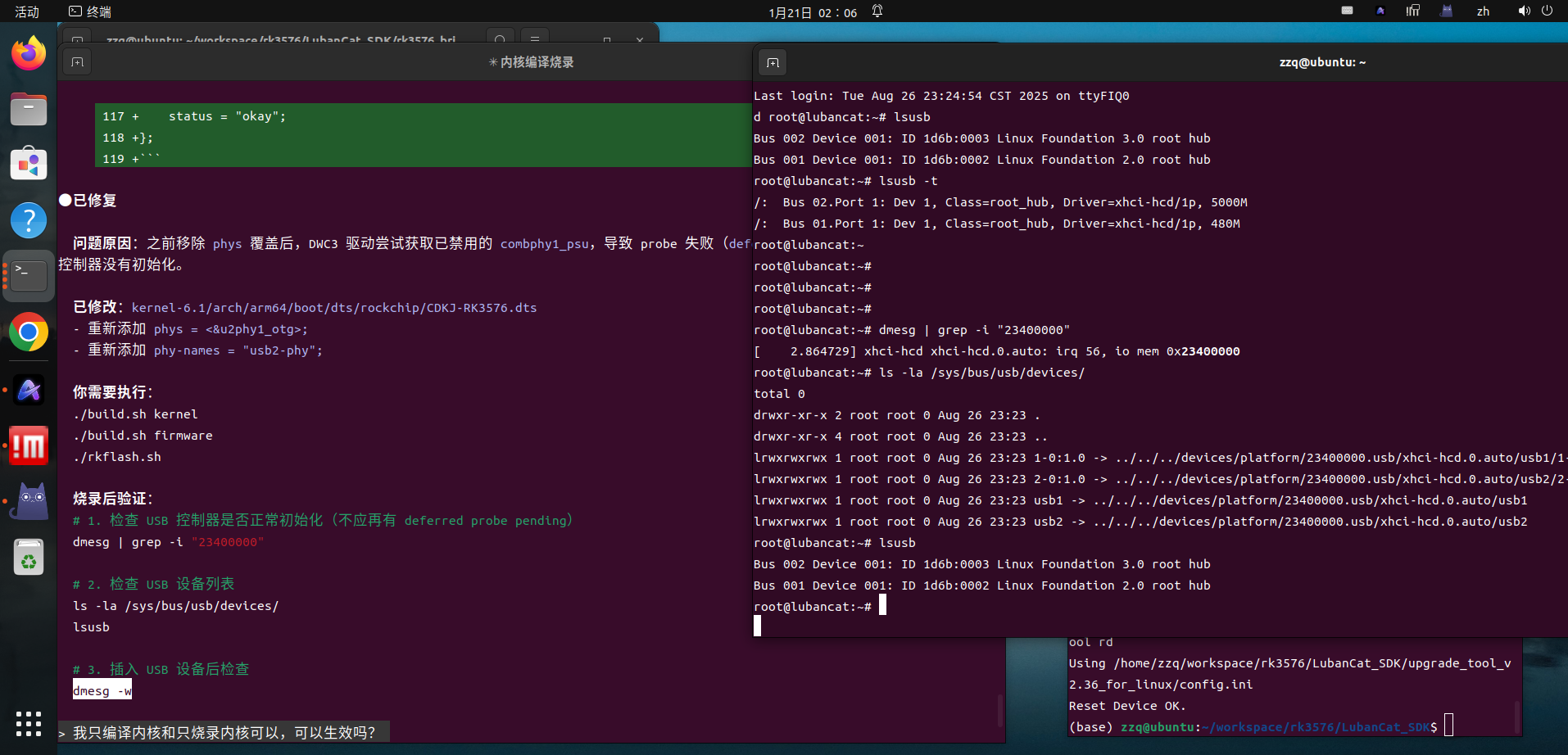Click the 'Last login' line
Image resolution: width=1568 pixels, height=755 pixels.
[x=941, y=96]
